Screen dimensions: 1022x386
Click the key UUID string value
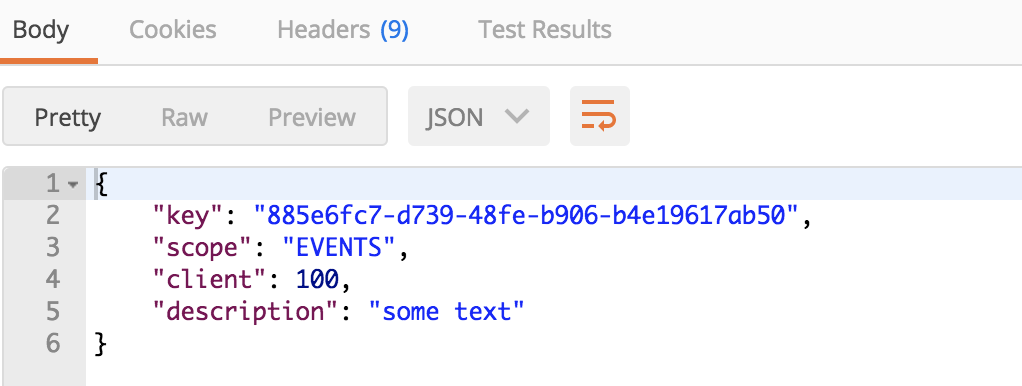pos(527,215)
